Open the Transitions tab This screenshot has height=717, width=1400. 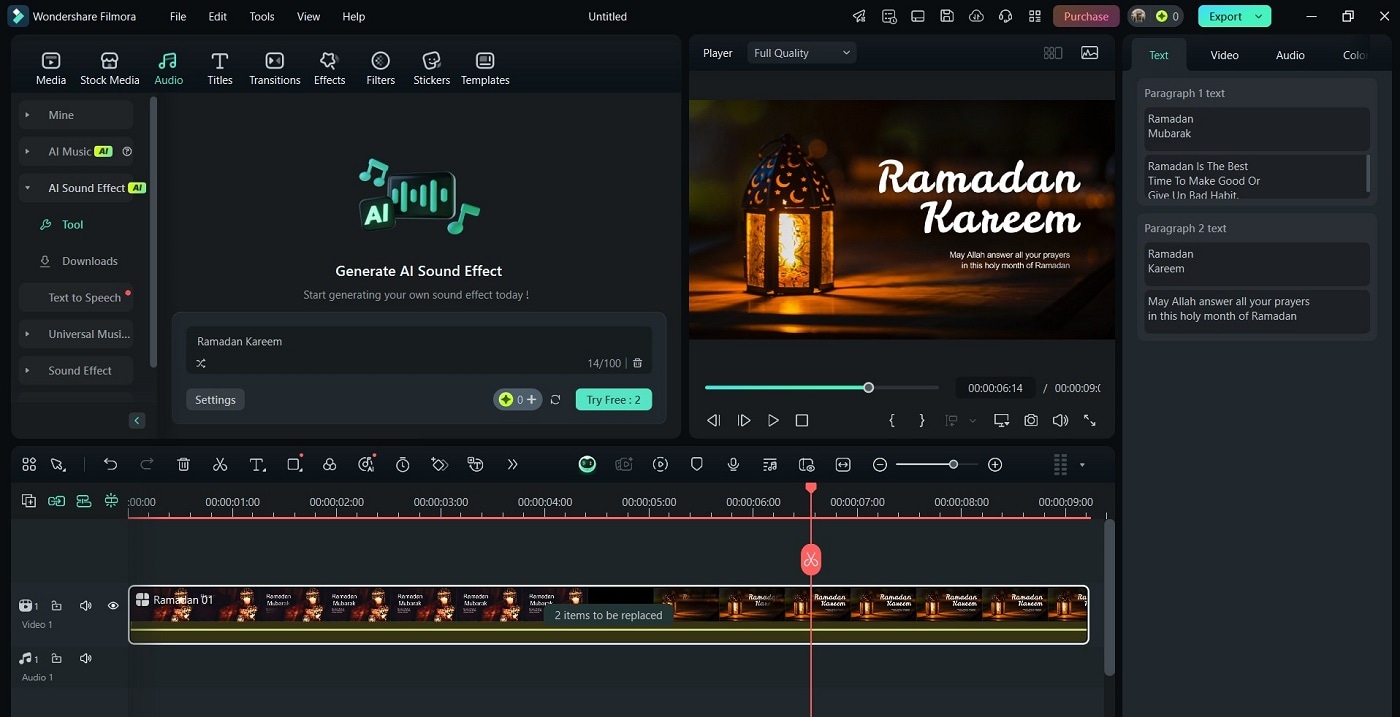coord(274,68)
